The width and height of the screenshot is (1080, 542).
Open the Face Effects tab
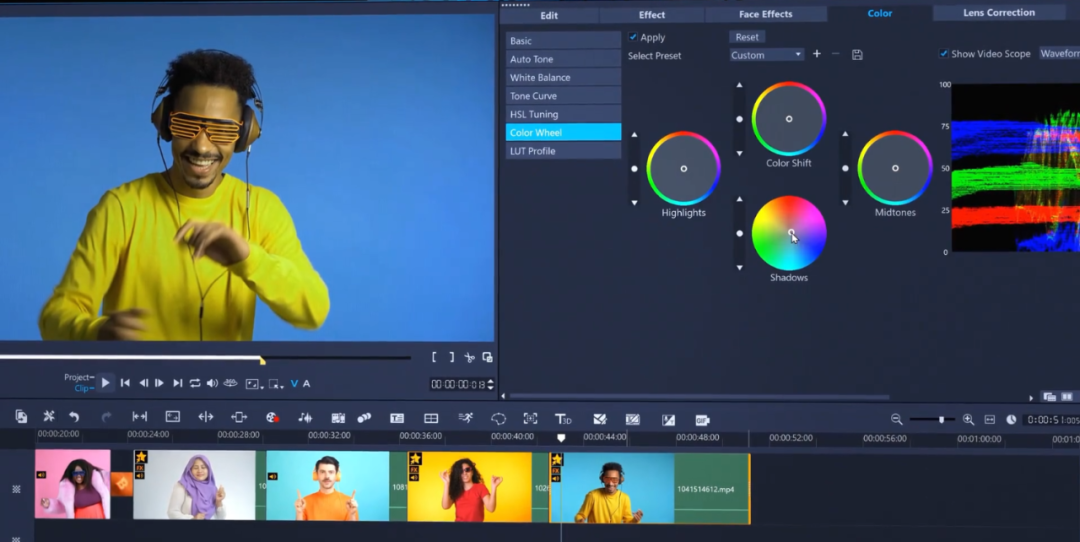pyautogui.click(x=765, y=15)
